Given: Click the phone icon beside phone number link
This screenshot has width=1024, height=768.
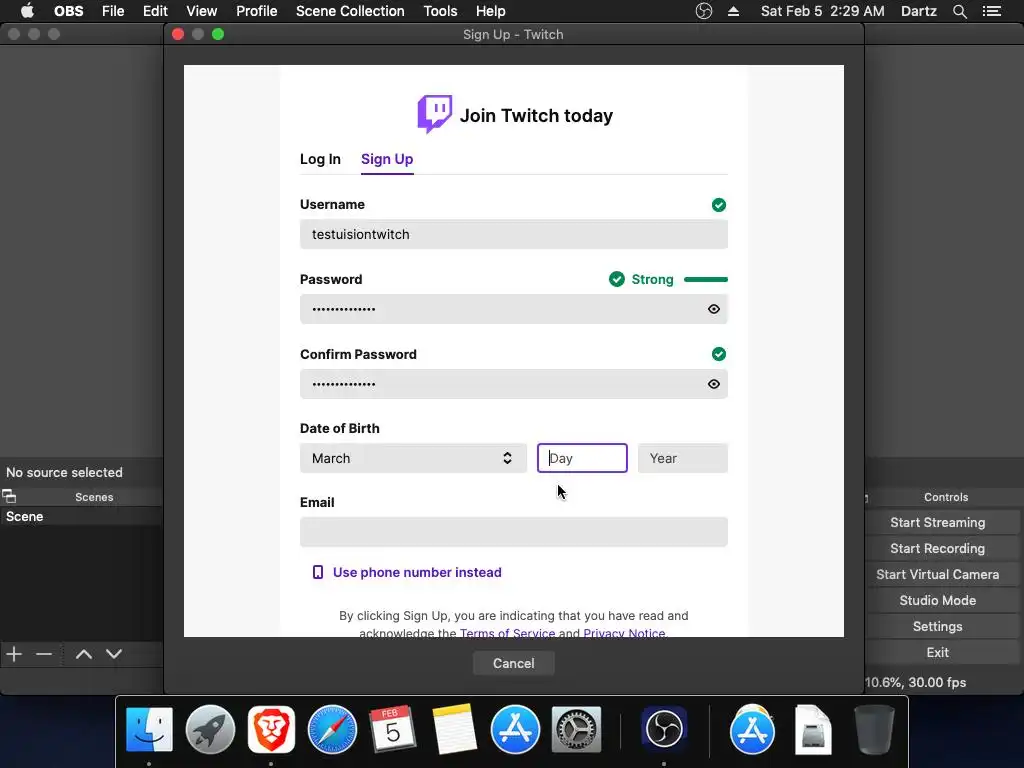Looking at the screenshot, I should pos(317,573).
